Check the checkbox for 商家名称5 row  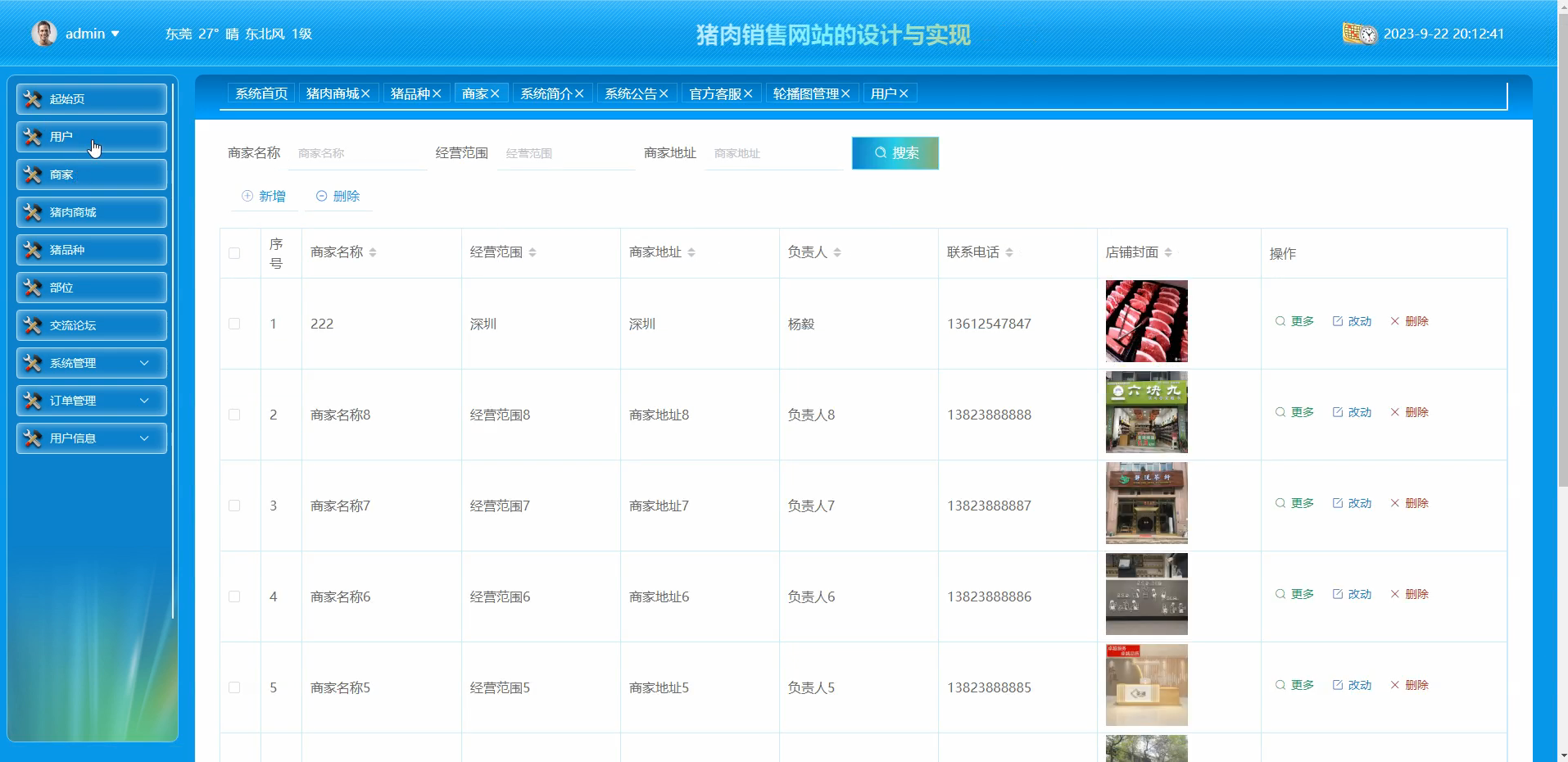[234, 687]
